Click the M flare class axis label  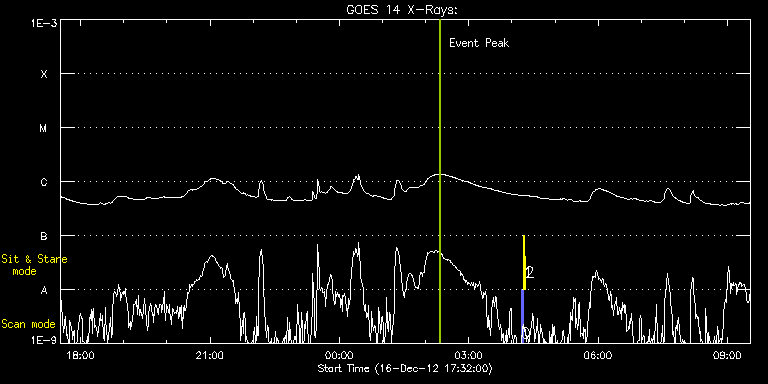click(x=44, y=128)
